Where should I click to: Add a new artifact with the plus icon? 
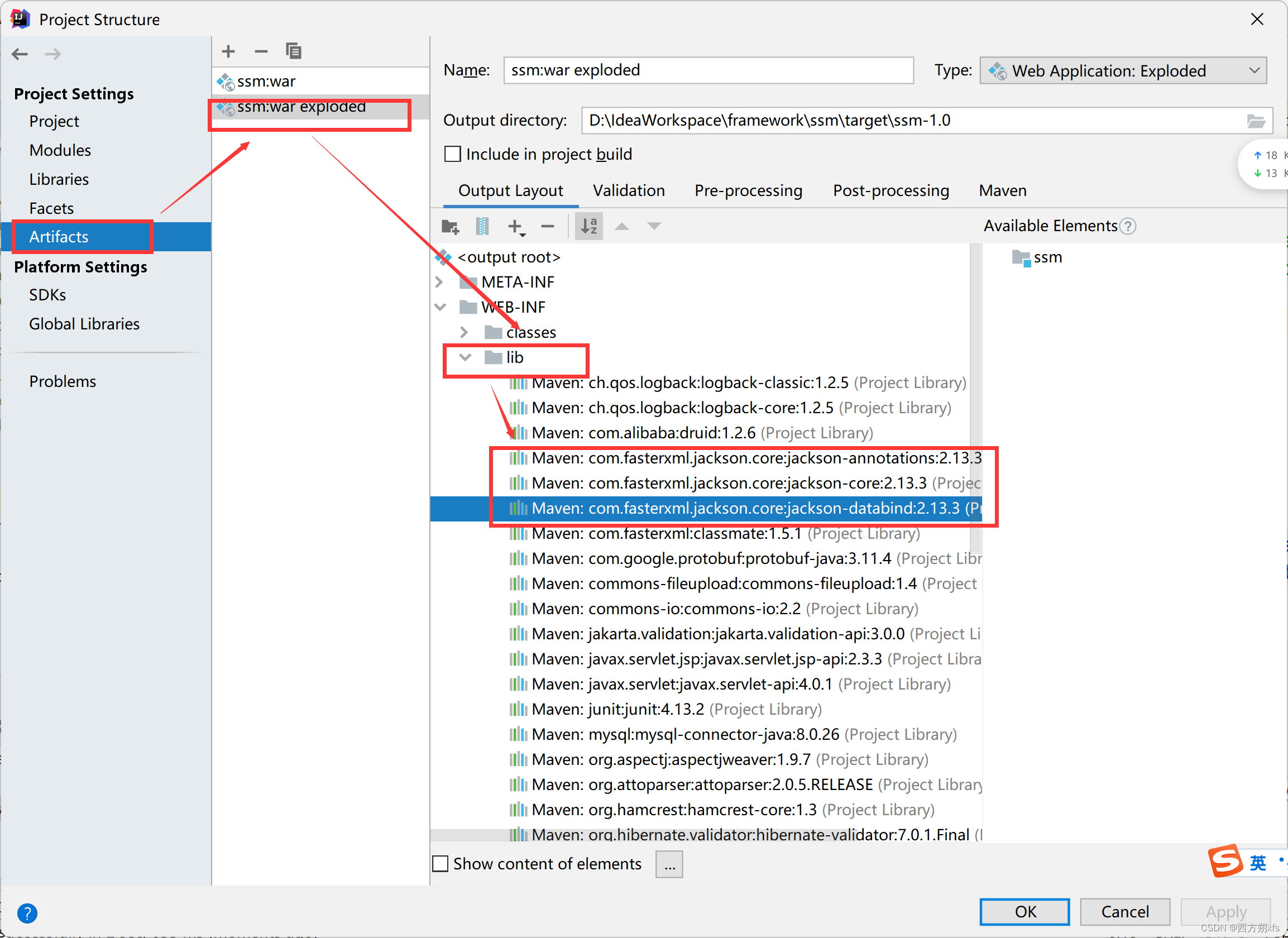point(228,51)
